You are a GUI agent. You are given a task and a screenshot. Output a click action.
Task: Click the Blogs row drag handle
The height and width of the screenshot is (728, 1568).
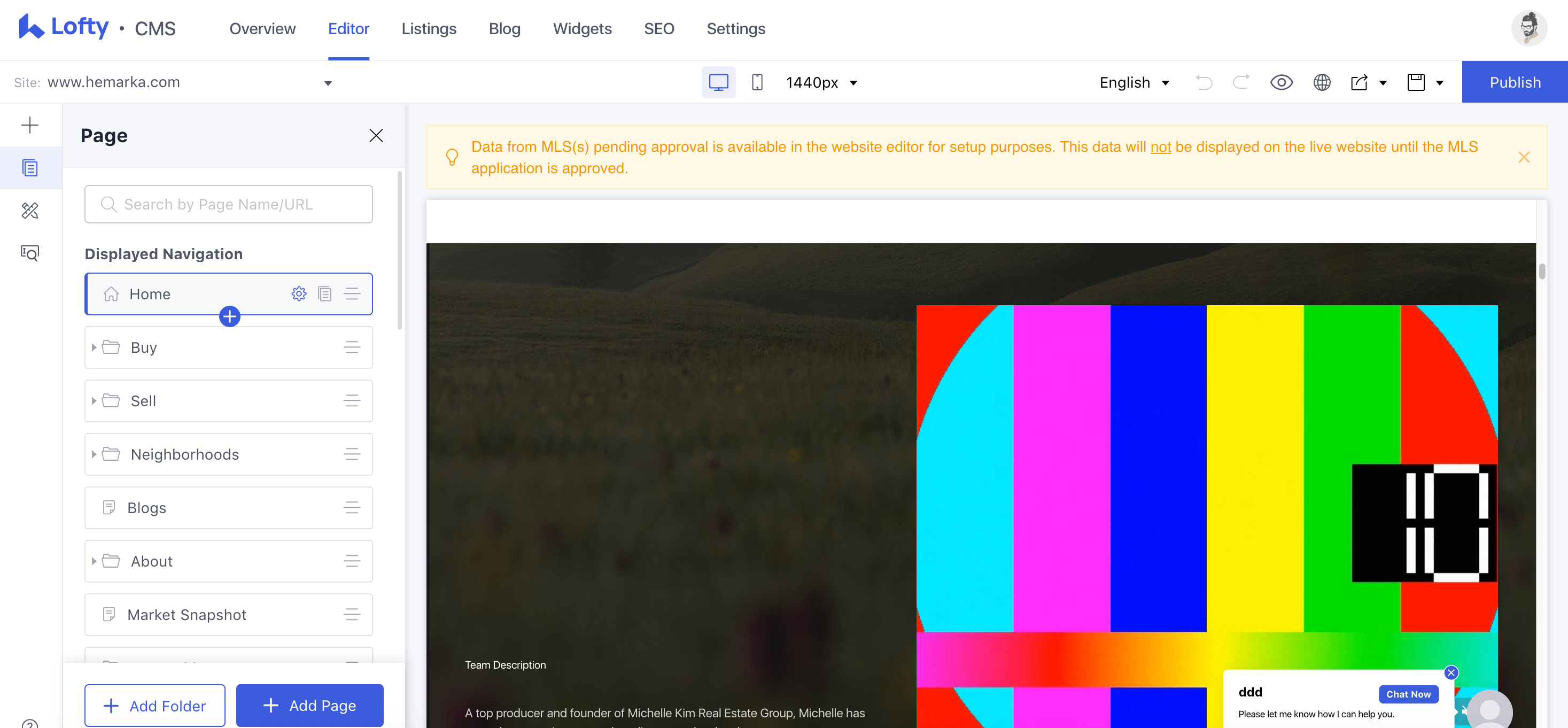click(352, 508)
